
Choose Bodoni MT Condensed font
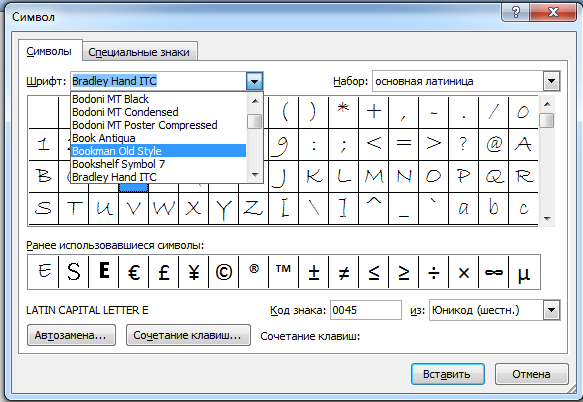point(158,112)
